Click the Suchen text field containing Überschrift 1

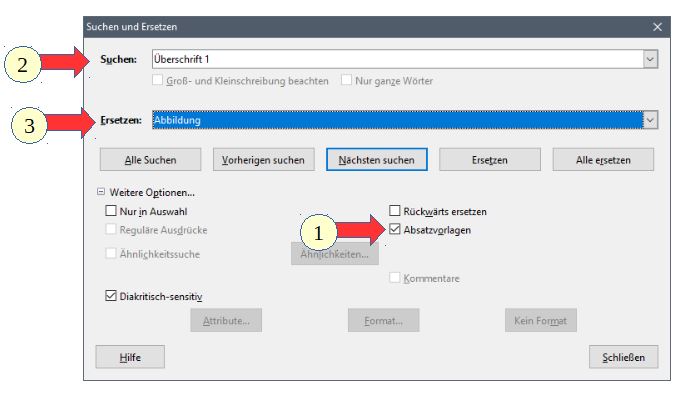pos(398,59)
